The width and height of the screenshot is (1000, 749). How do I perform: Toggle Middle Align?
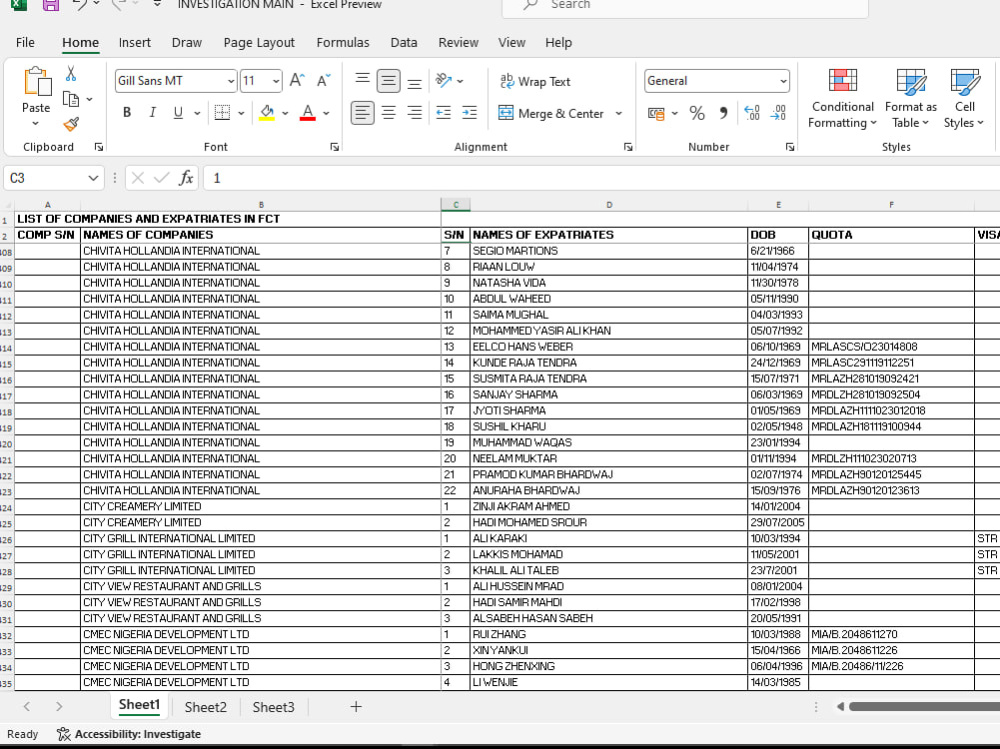pos(388,80)
